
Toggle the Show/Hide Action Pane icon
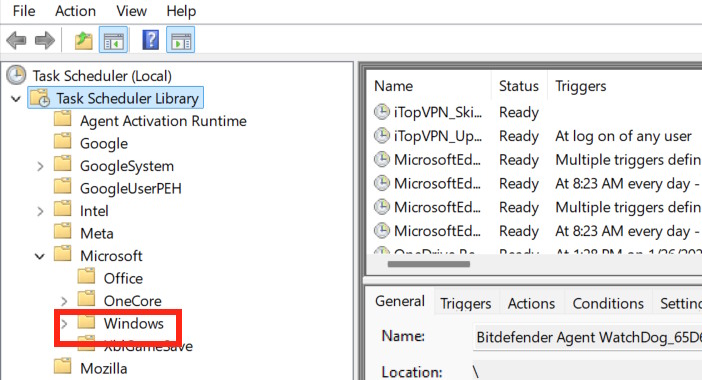tap(180, 40)
